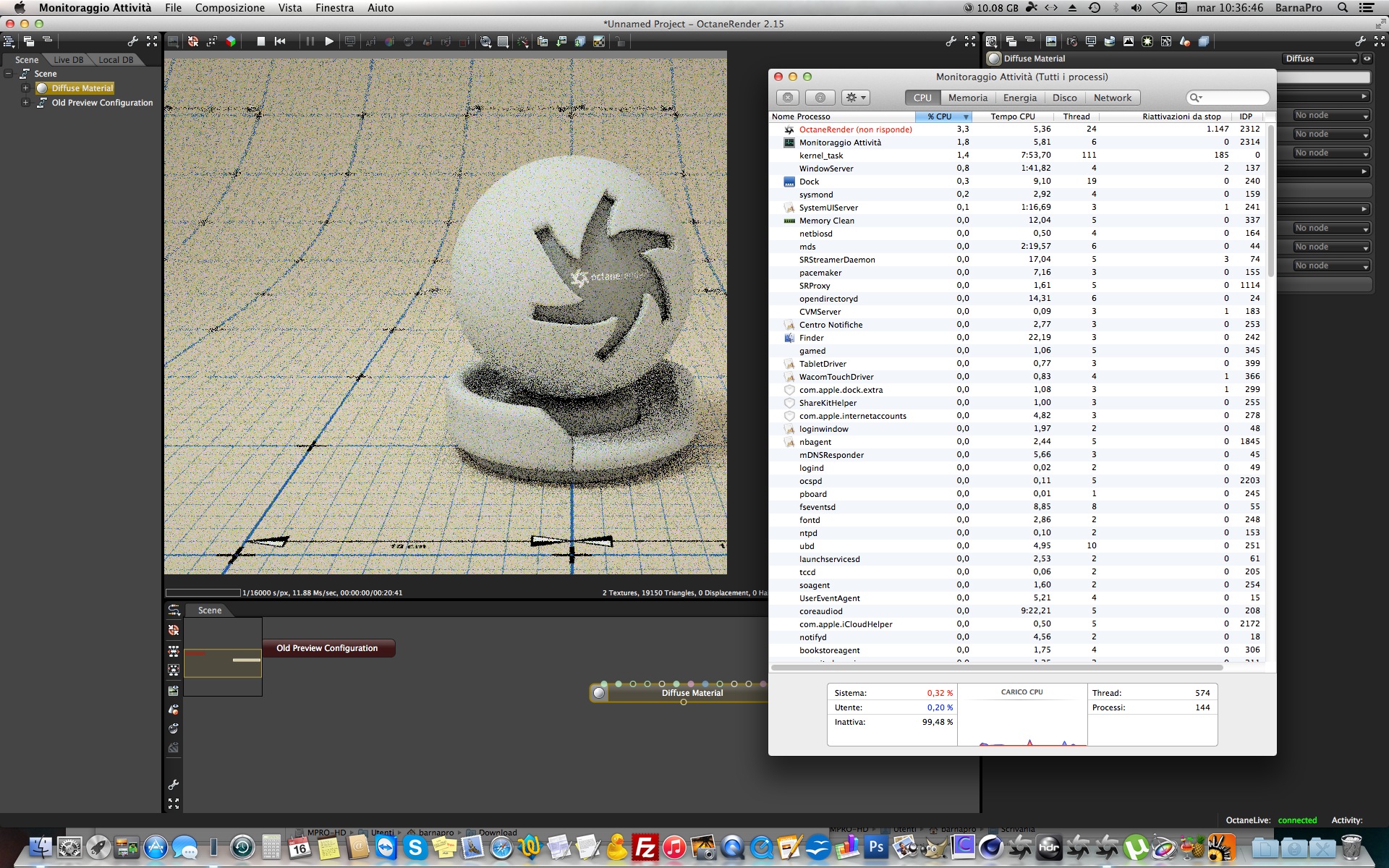This screenshot has height=868, width=1389.
Task: Click the play render button
Action: click(329, 41)
